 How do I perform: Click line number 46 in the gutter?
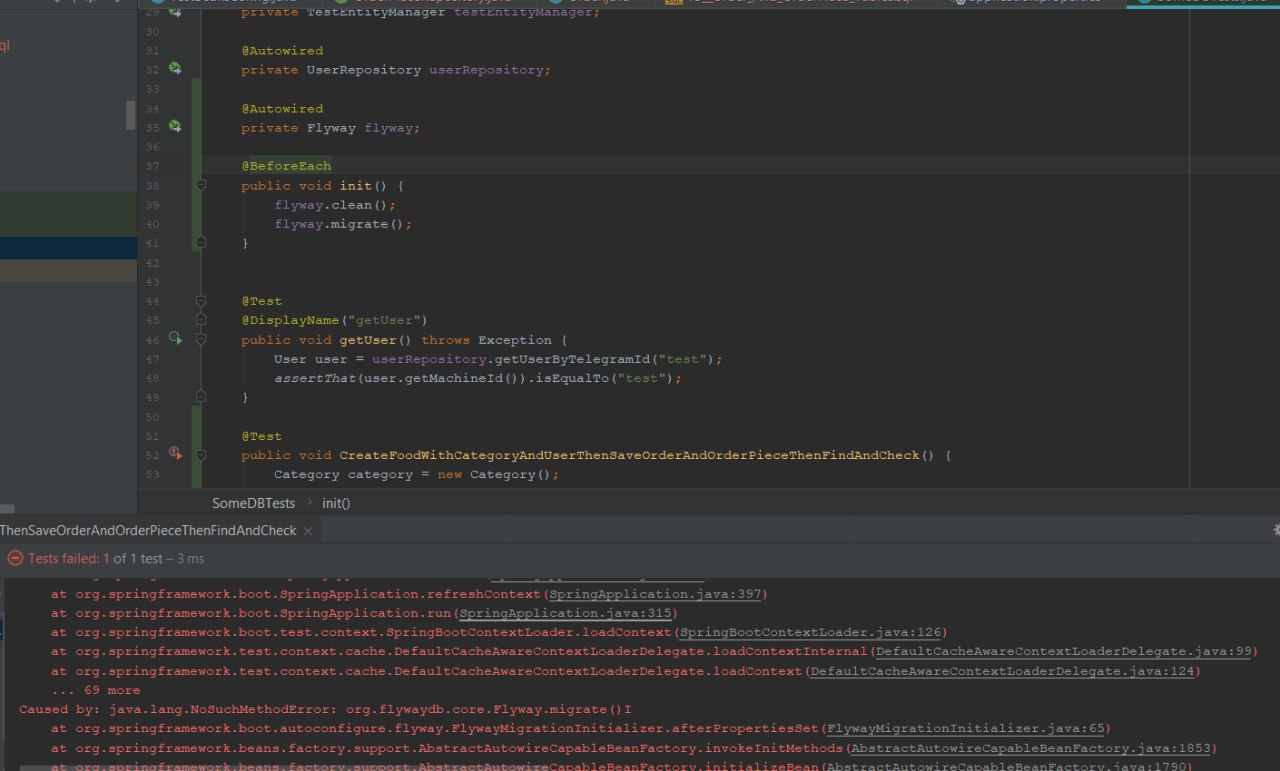pyautogui.click(x=152, y=340)
